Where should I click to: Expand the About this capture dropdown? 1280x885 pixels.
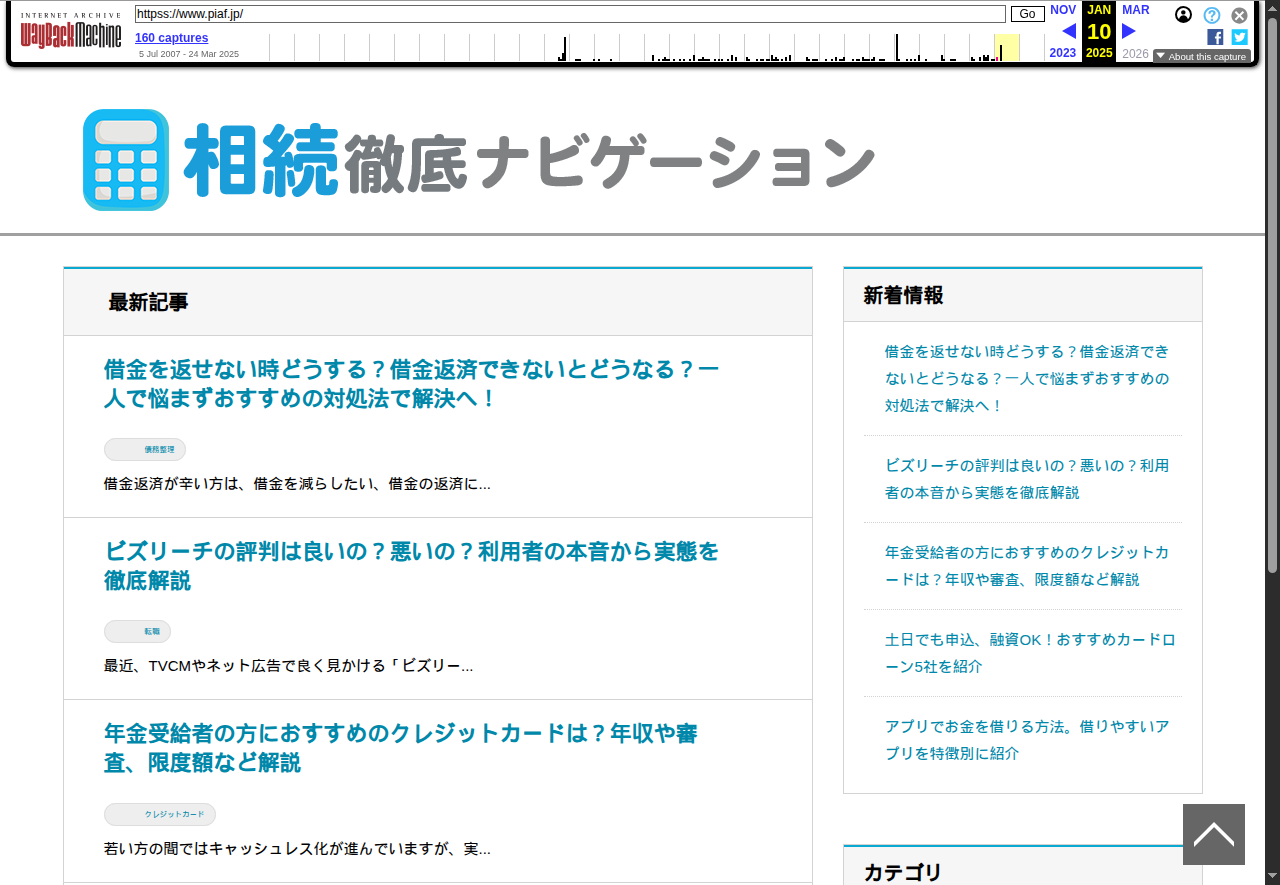pyautogui.click(x=1201, y=56)
